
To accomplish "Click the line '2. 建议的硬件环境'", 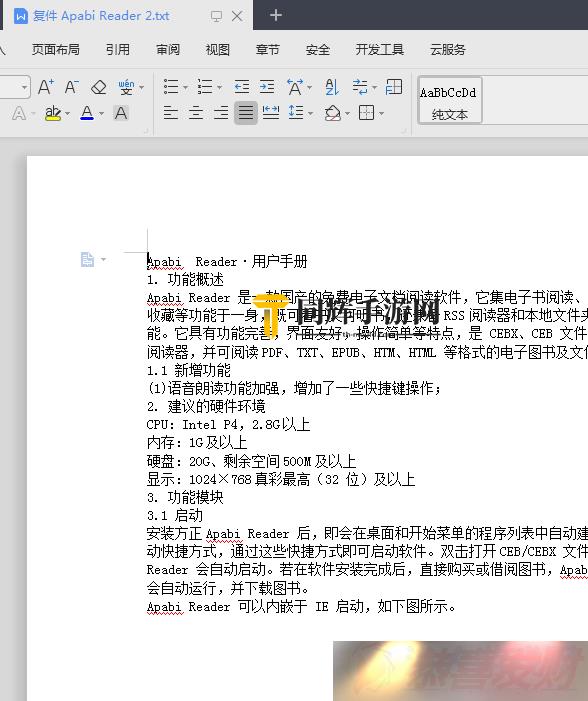I will coord(206,406).
